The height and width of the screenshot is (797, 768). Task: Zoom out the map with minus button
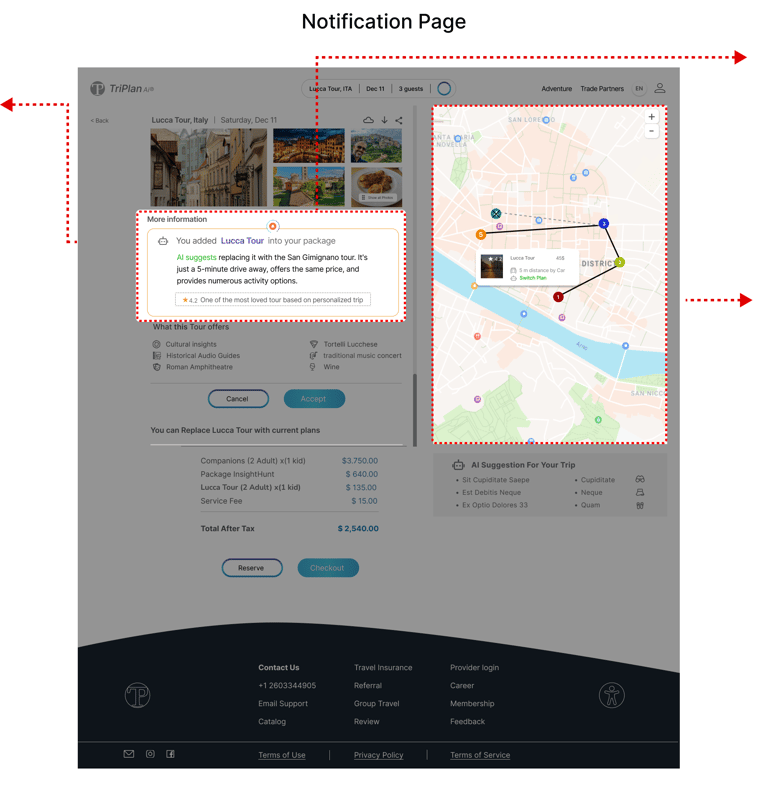[651, 131]
